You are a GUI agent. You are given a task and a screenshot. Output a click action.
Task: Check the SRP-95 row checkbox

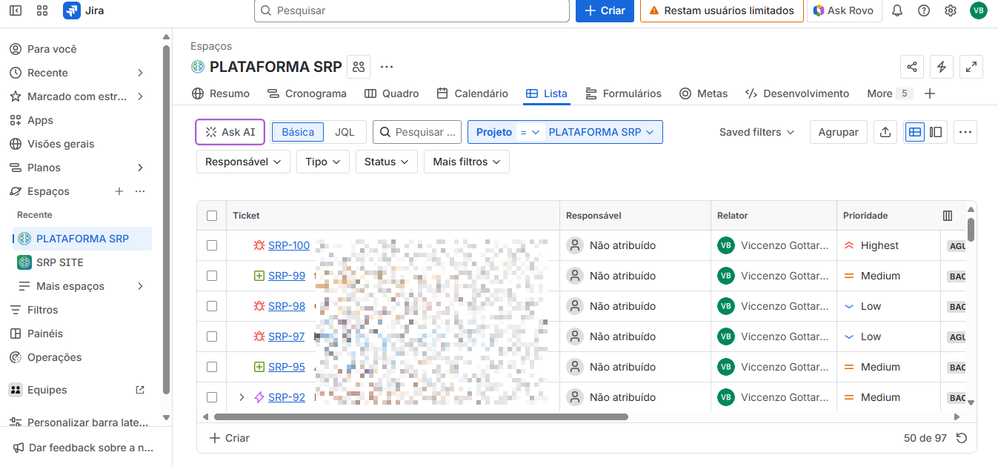click(x=212, y=367)
